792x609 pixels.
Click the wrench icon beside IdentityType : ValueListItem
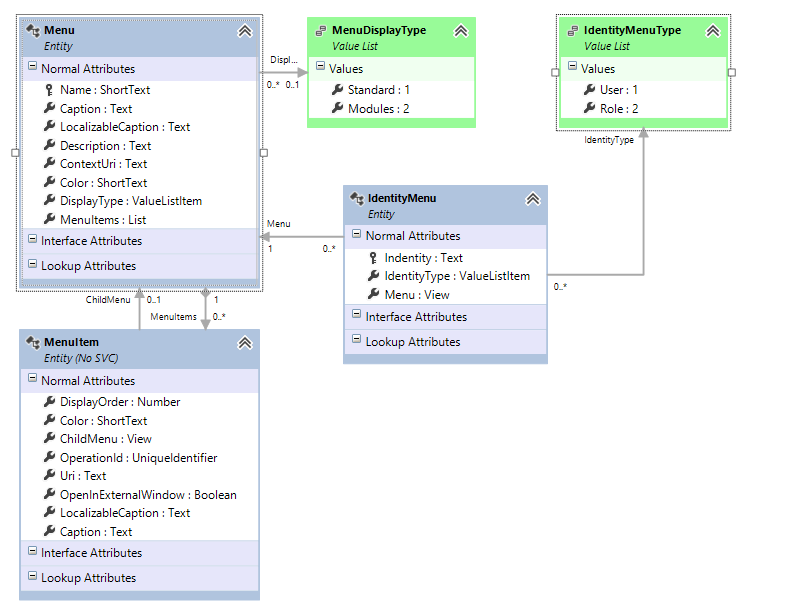pos(374,275)
